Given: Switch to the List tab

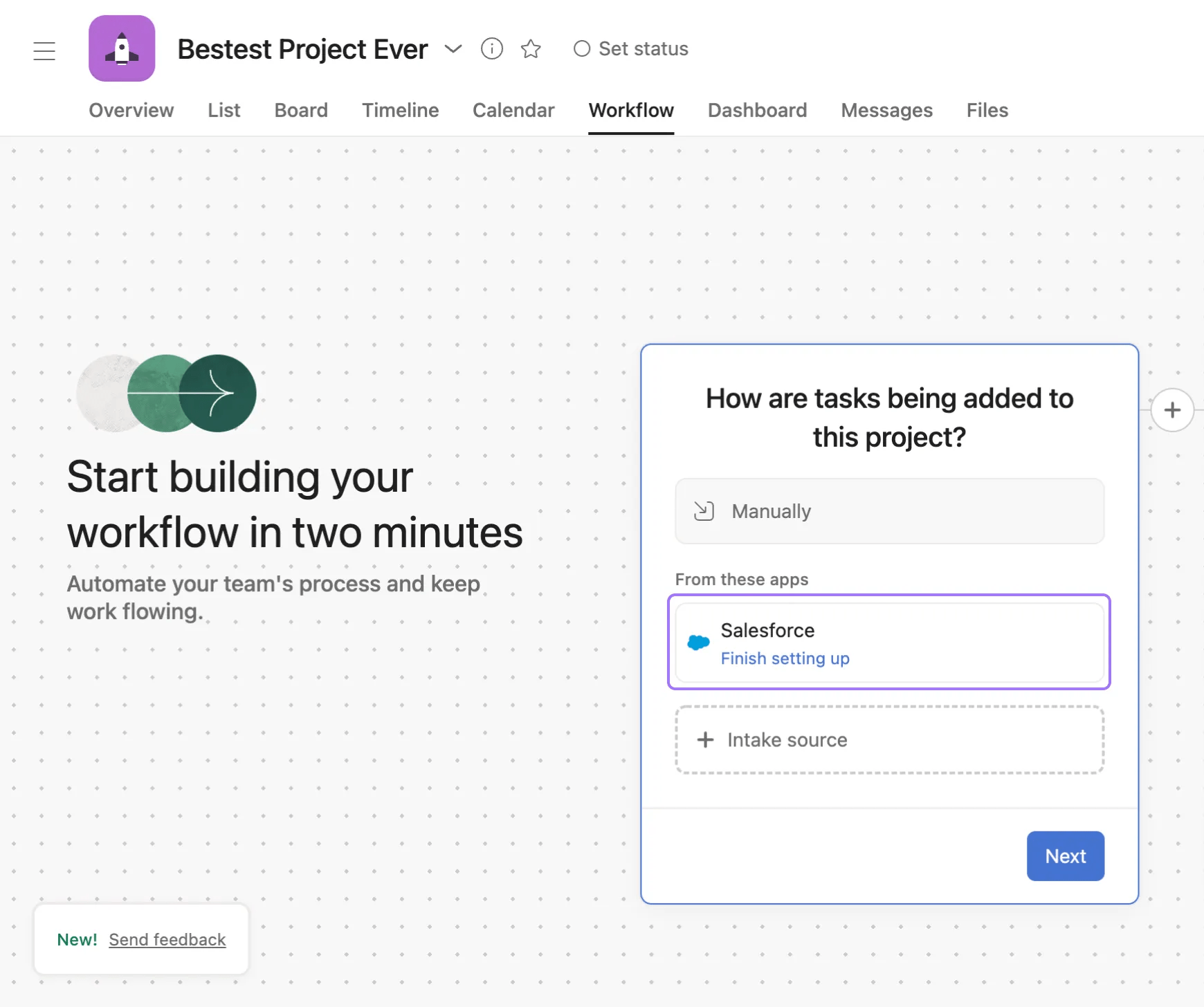Looking at the screenshot, I should (x=224, y=110).
